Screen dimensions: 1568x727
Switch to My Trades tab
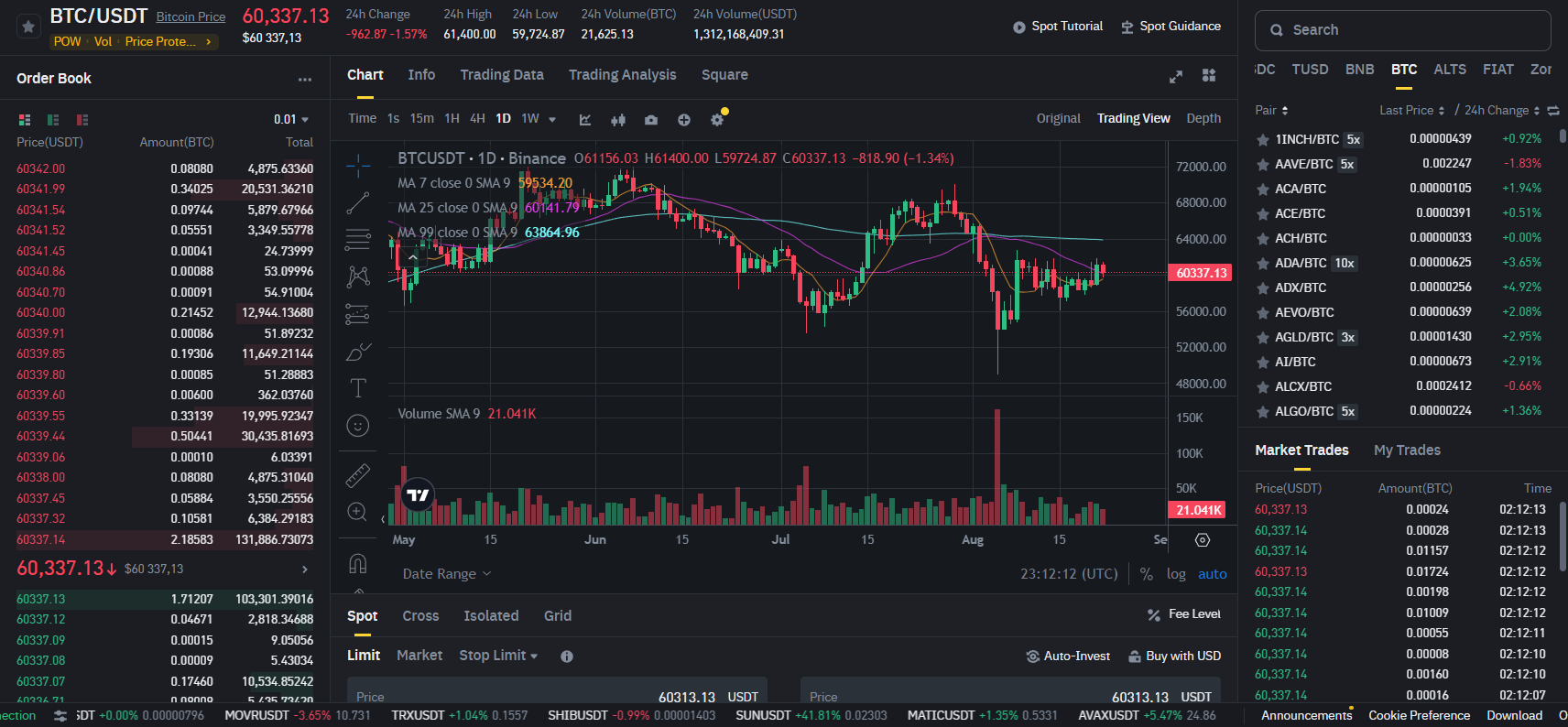pyautogui.click(x=1407, y=450)
